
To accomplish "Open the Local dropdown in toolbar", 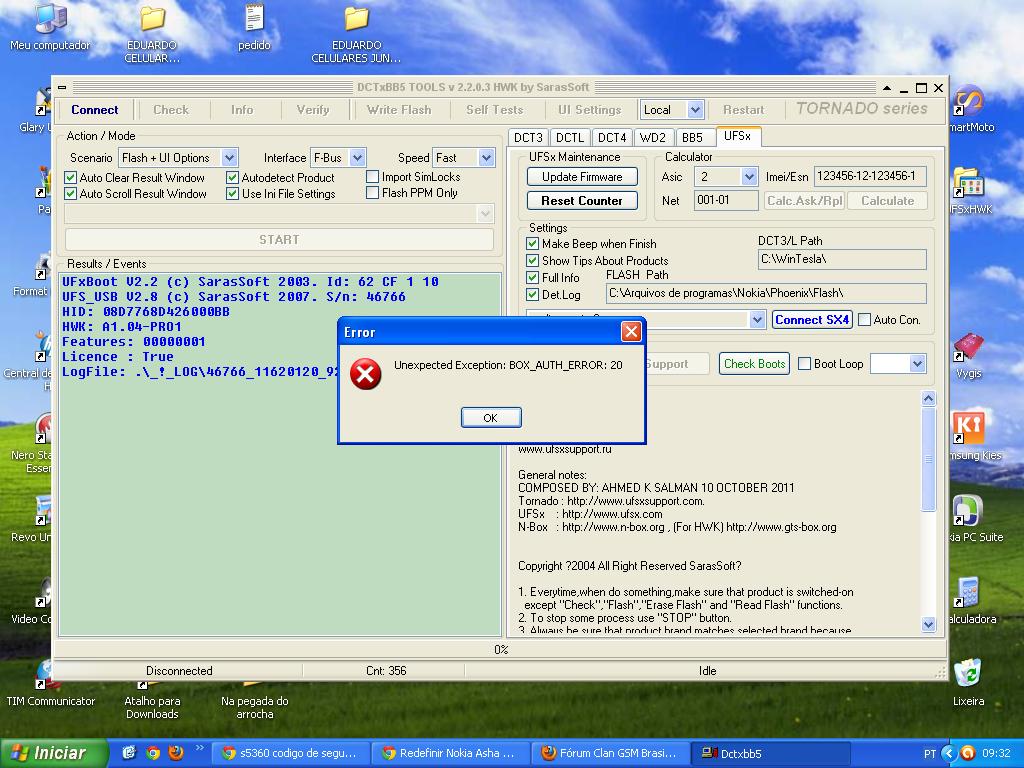I will (x=696, y=110).
